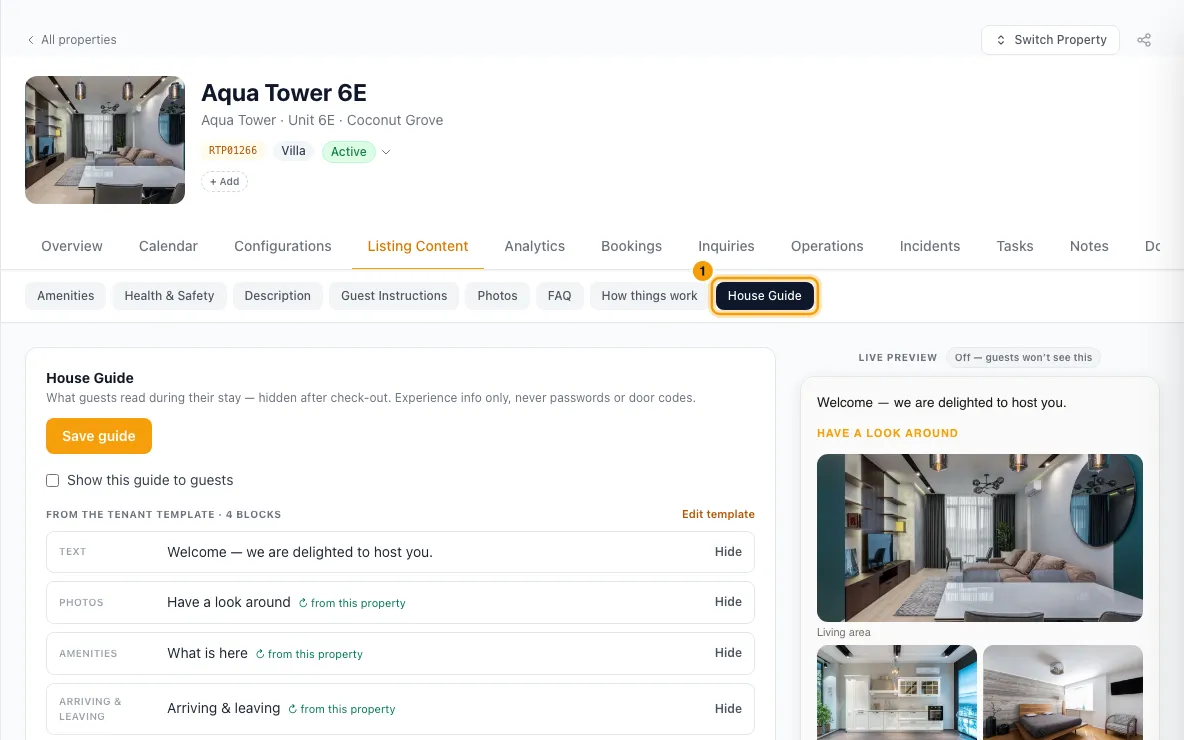Hide the Have a look around block
Screen dimensions: 1184x740
728,602
